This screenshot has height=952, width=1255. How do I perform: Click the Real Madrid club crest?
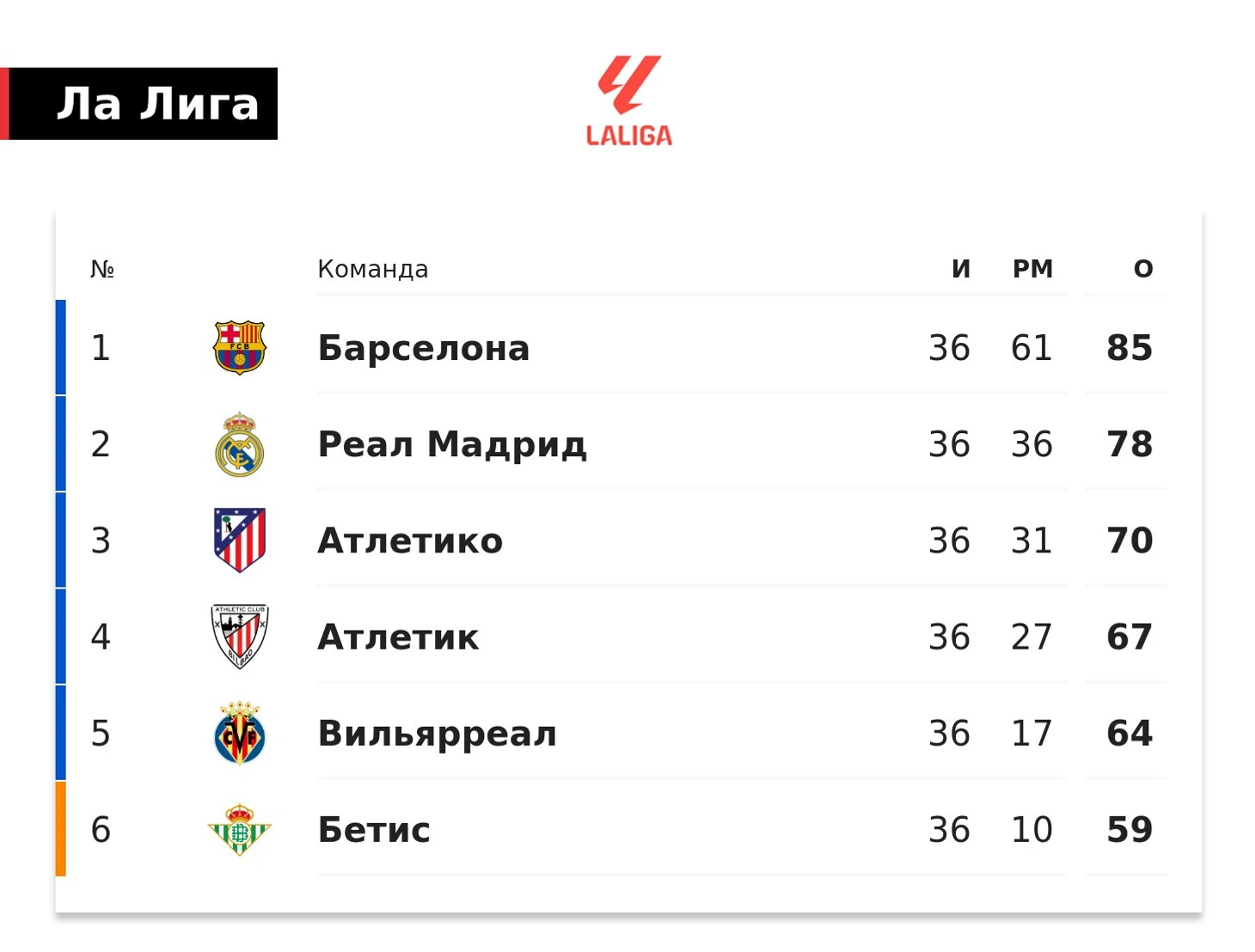coord(240,444)
